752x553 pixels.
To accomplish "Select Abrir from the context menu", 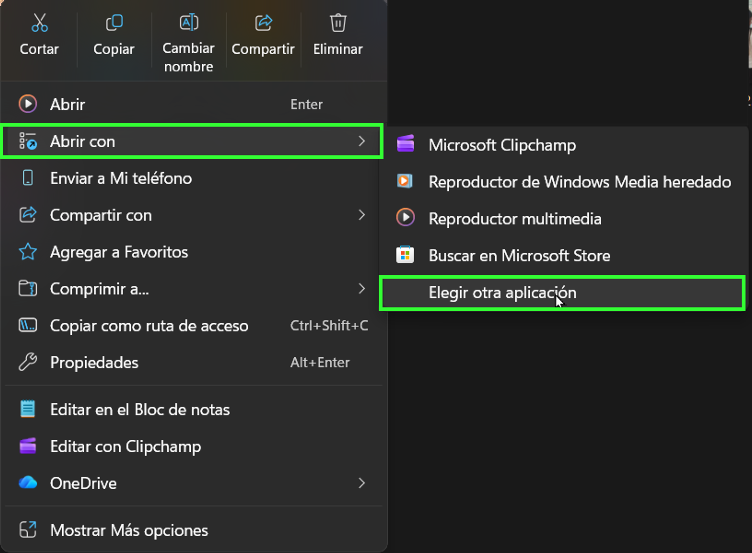I will [x=193, y=104].
